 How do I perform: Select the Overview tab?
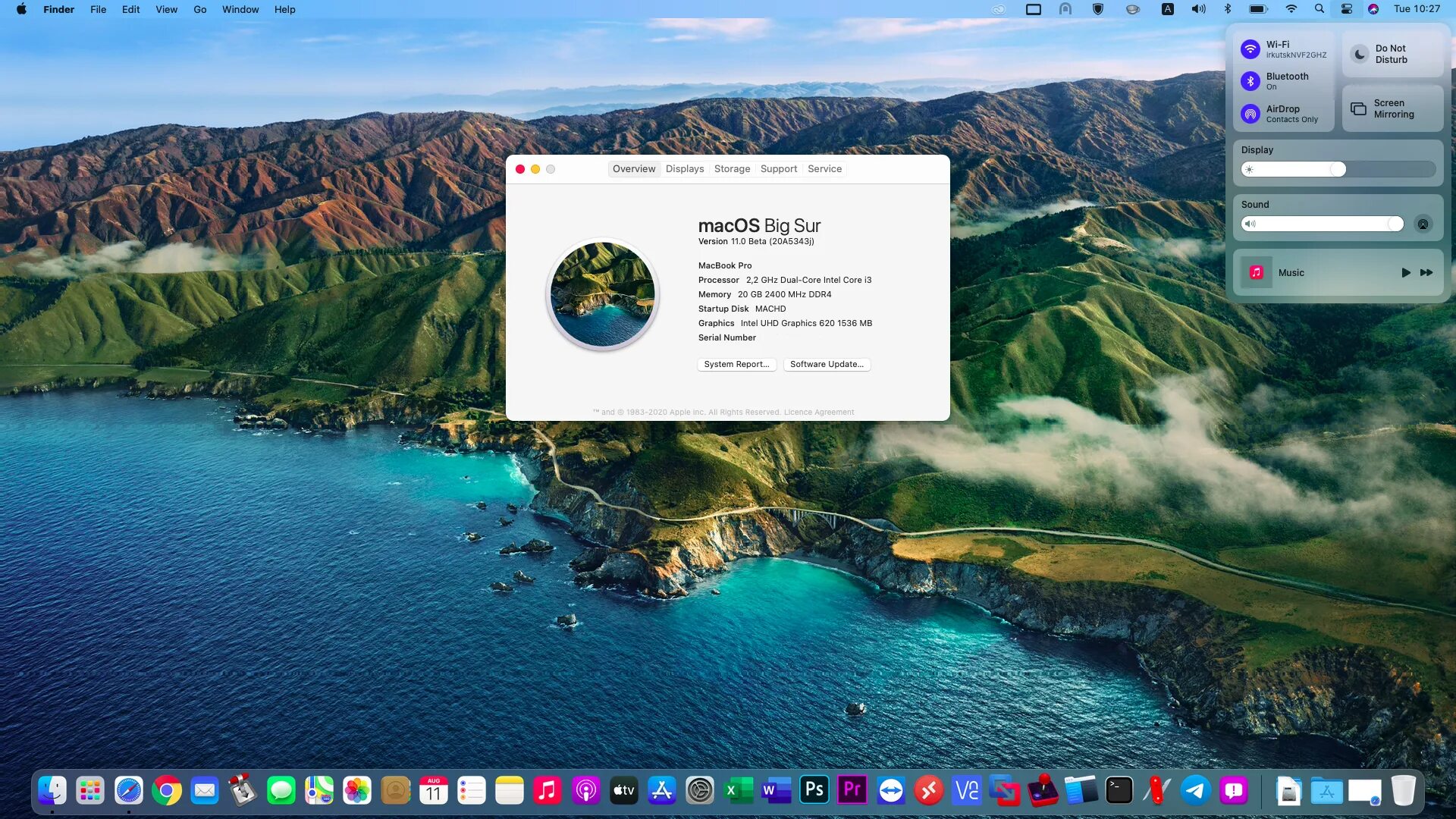(634, 168)
